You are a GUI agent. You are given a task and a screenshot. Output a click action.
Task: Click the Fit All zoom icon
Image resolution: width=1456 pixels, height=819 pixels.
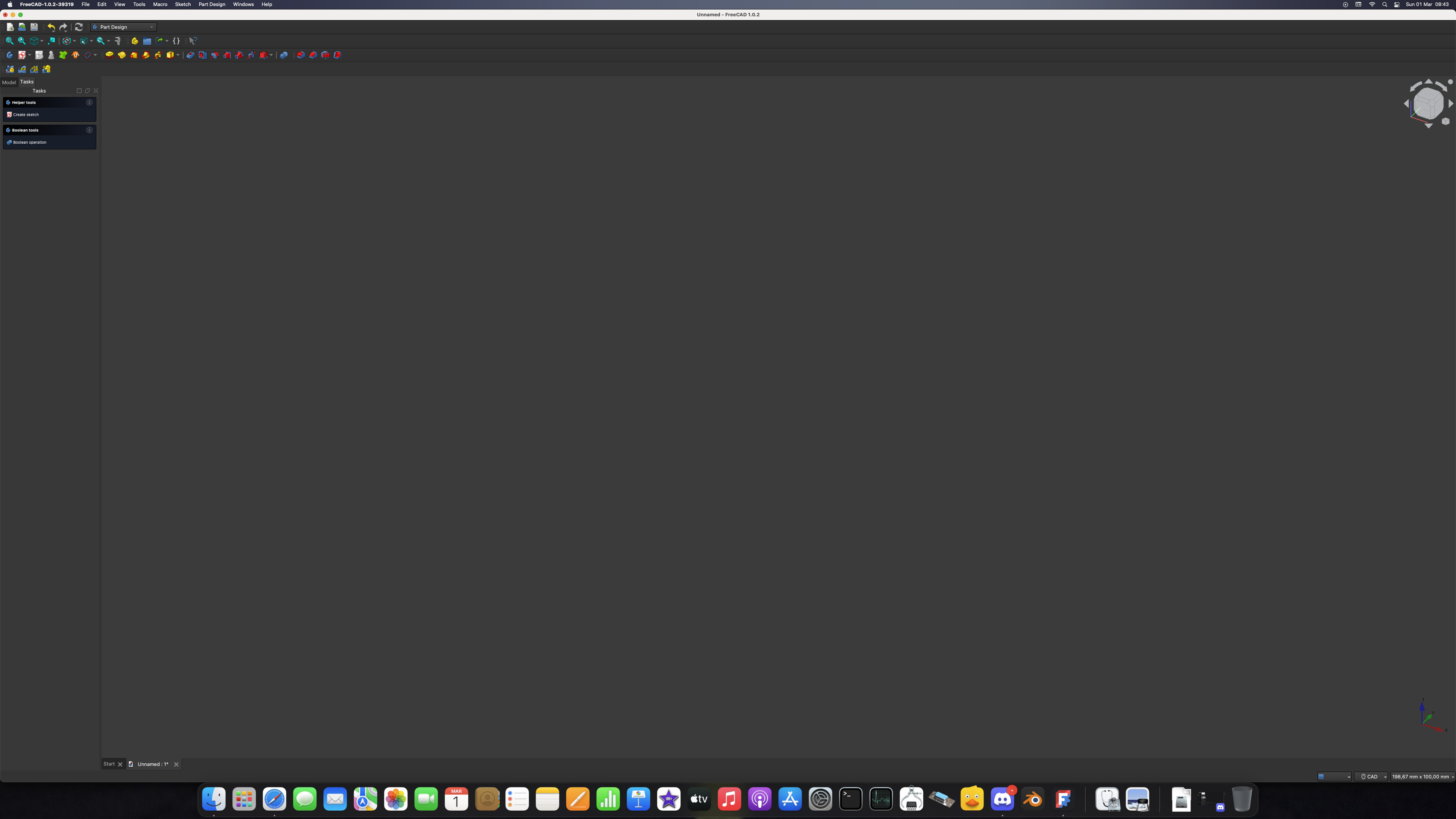9,41
